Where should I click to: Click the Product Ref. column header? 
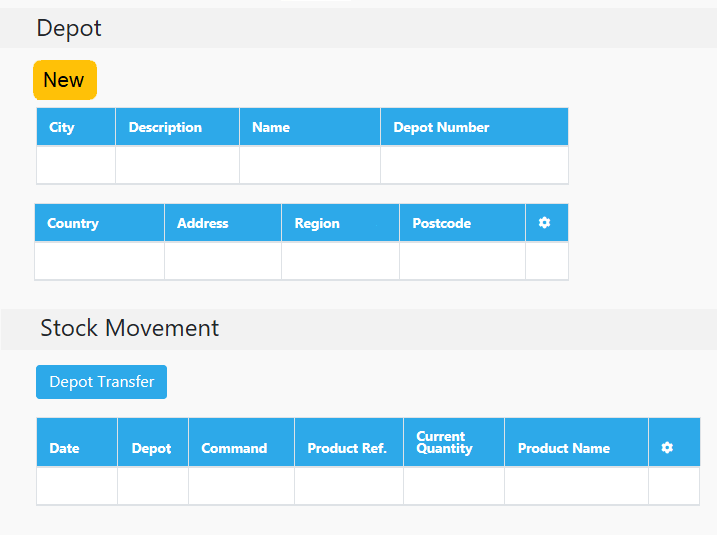pyautogui.click(x=349, y=442)
